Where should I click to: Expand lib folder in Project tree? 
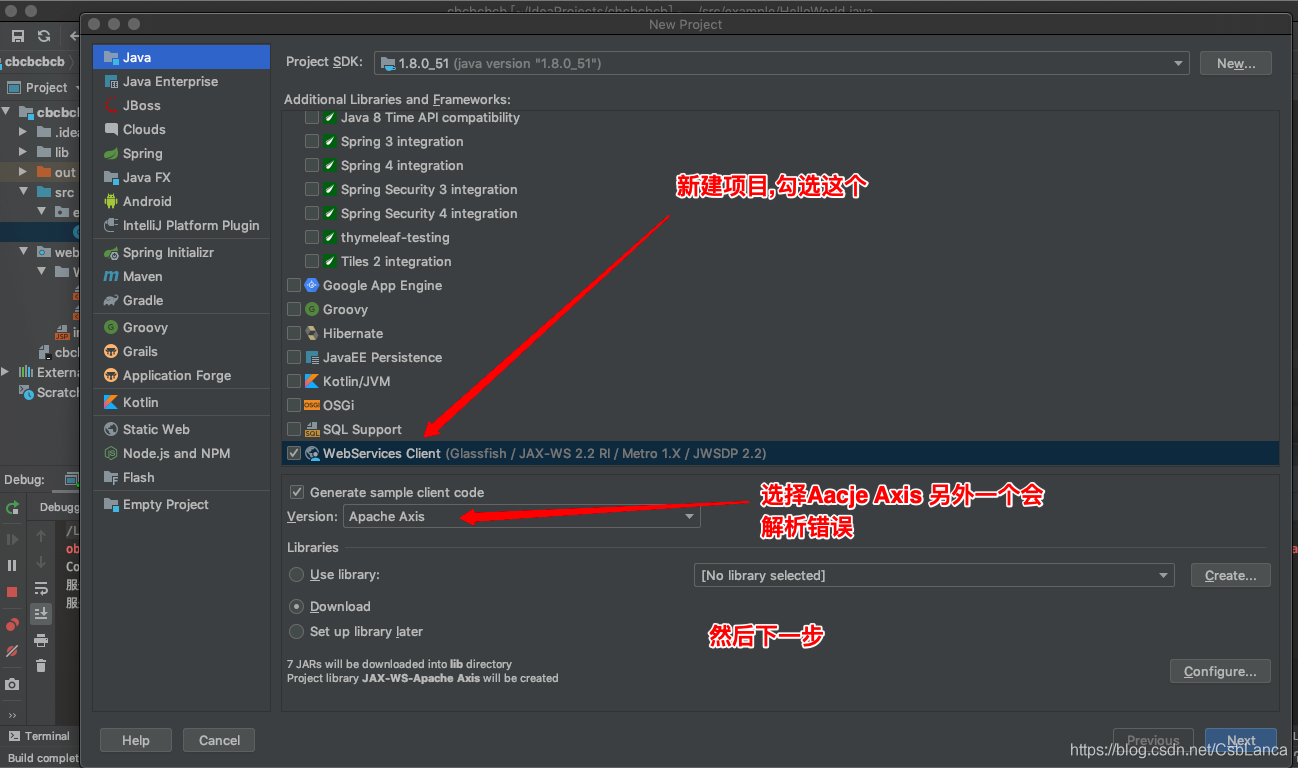24,152
